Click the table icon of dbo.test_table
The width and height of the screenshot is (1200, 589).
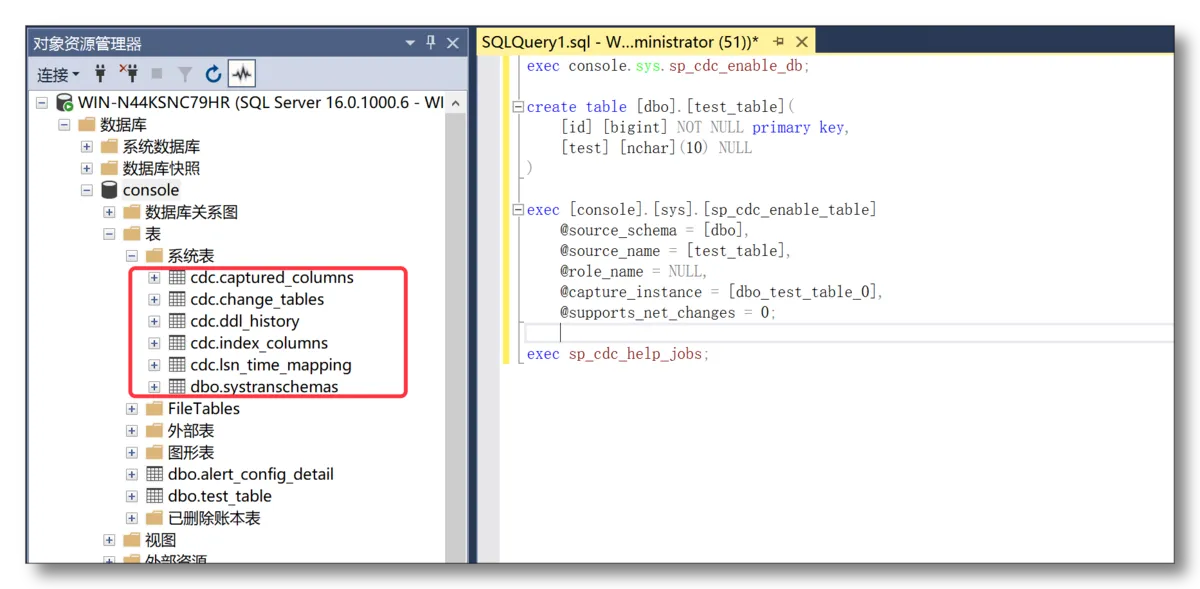point(155,496)
